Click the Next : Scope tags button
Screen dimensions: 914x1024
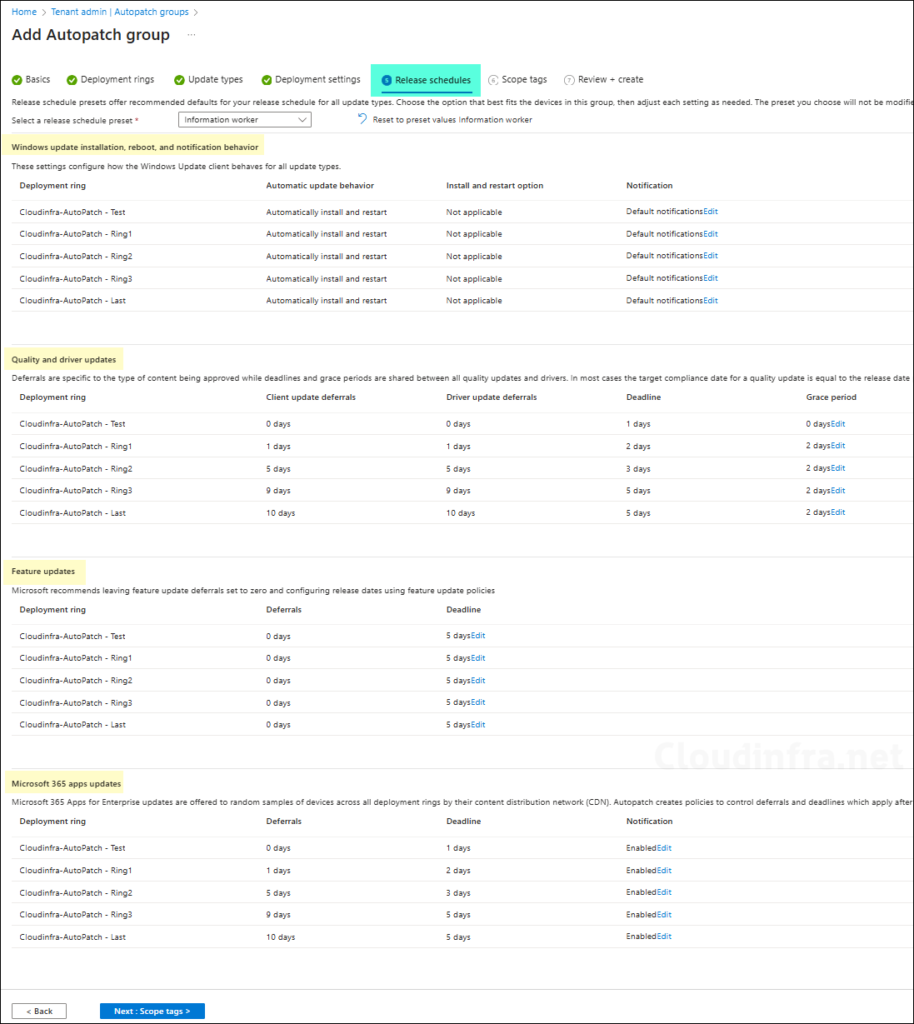pos(152,1011)
